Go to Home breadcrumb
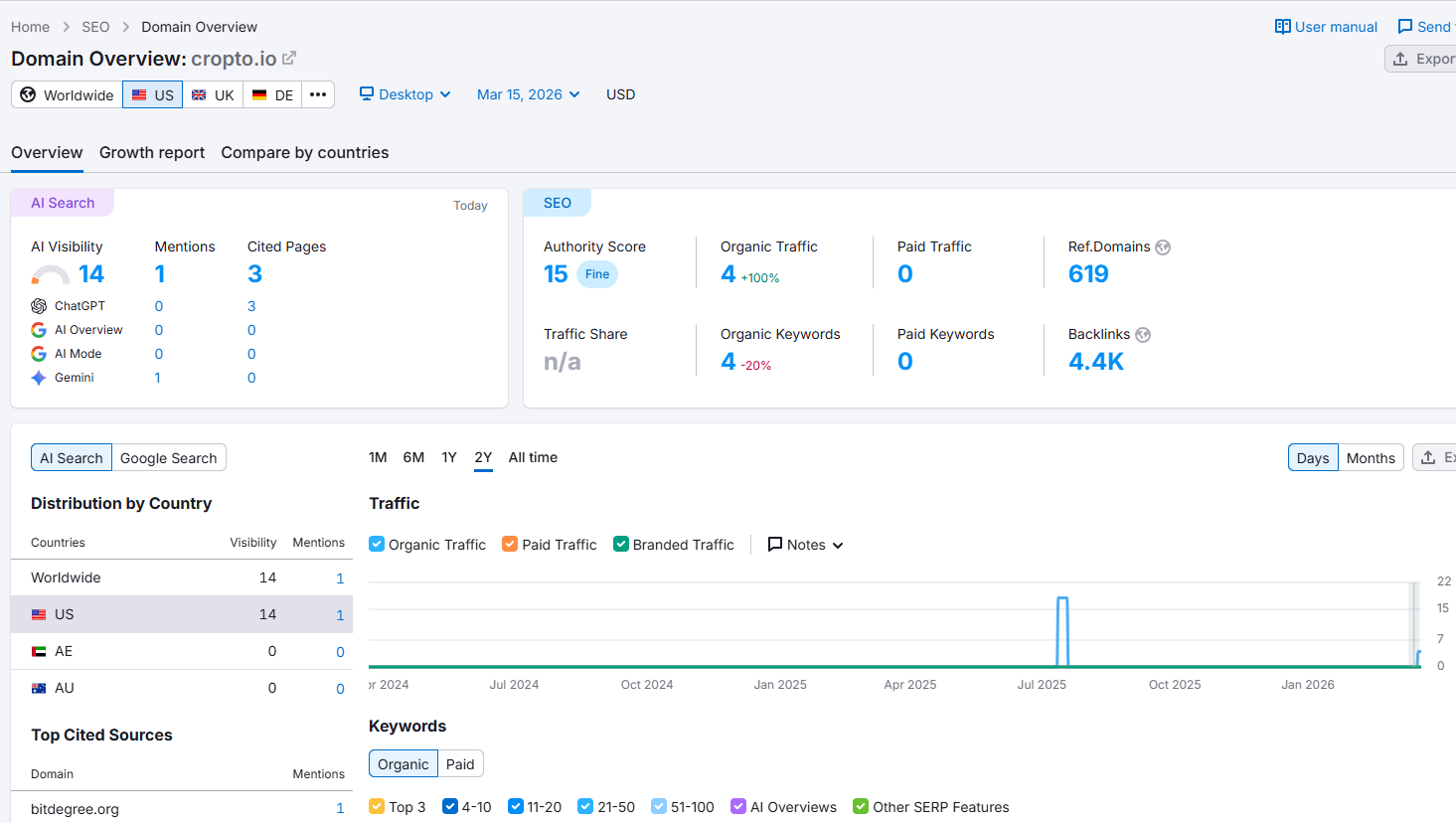The width and height of the screenshot is (1456, 823). tap(31, 27)
